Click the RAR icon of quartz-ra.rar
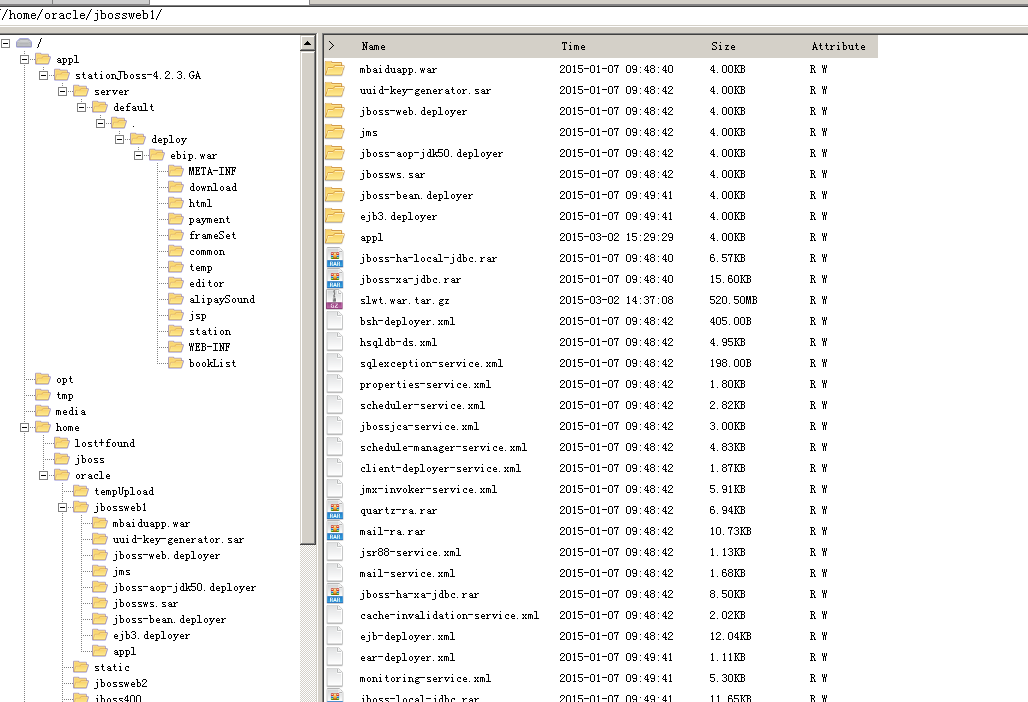The height and width of the screenshot is (702, 1028). click(x=335, y=510)
